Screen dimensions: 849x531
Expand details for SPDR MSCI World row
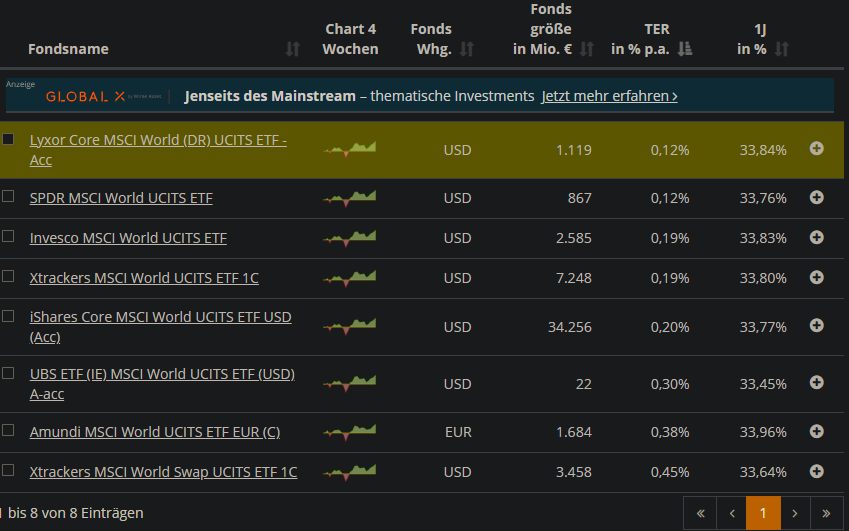point(817,198)
